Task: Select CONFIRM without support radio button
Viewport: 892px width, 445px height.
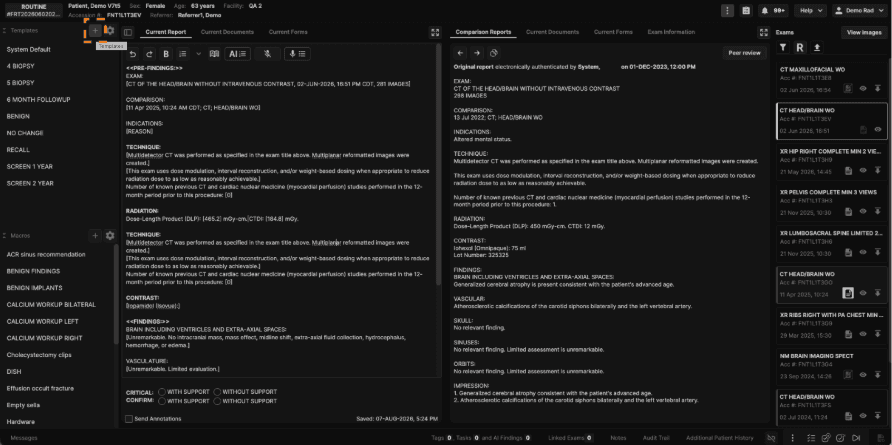Action: (x=217, y=401)
